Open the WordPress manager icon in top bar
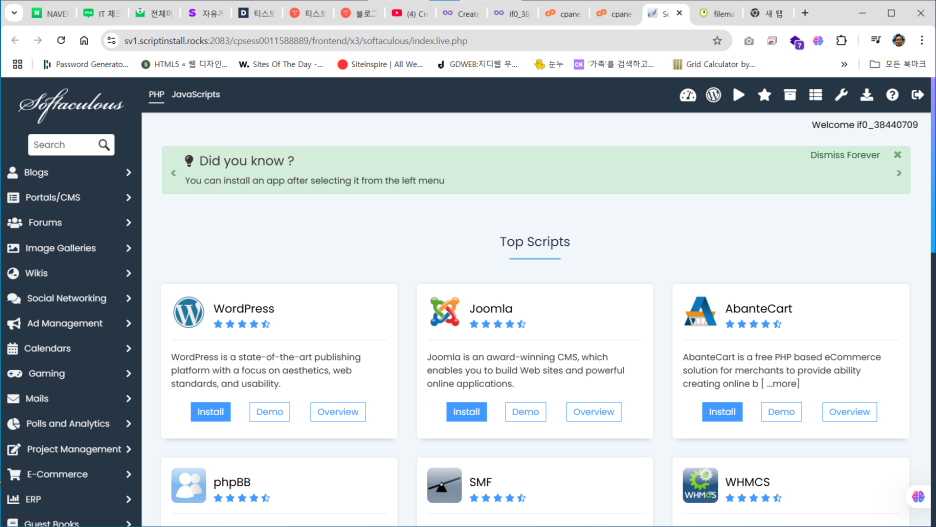 713,95
